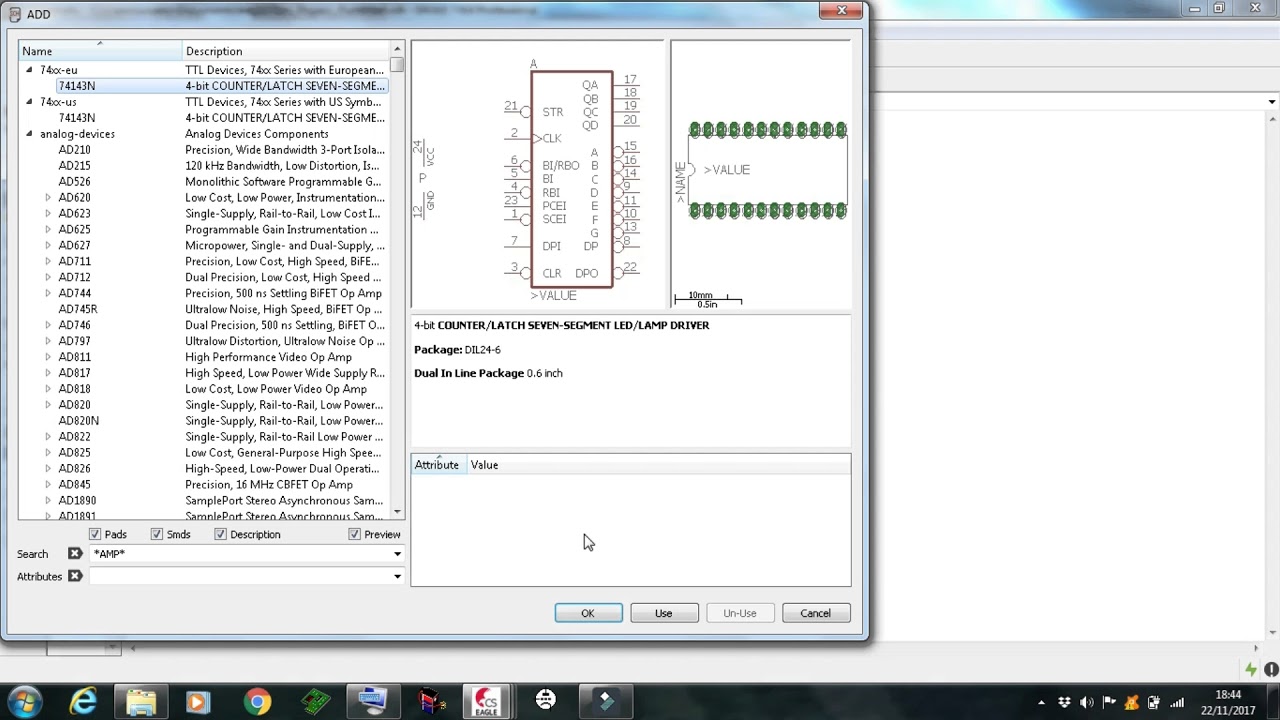Launch Google Chrome from the taskbar
This screenshot has height=720, width=1280.
(x=257, y=701)
